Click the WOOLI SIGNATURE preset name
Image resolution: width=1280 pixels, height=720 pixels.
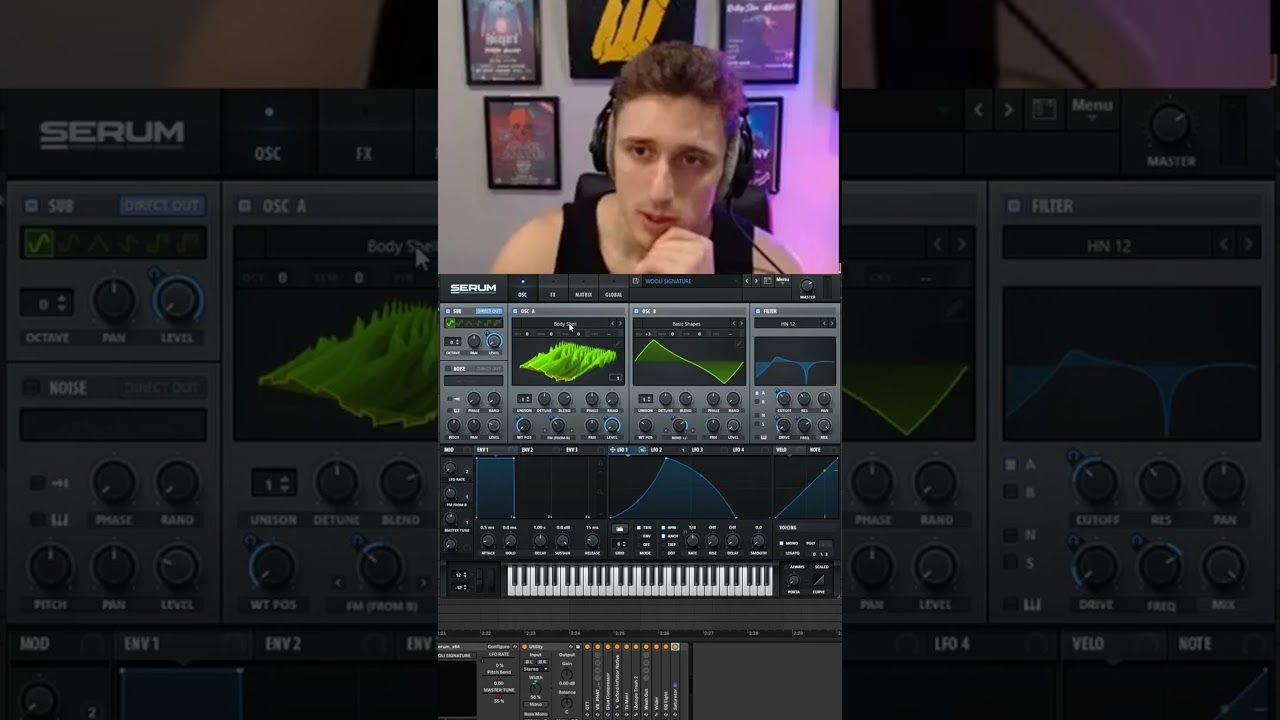668,281
